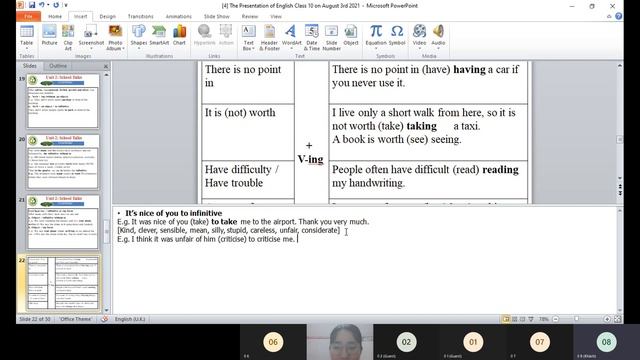Switch to the Animations ribbon tab
Viewport: 640px width, 360px height.
coord(178,16)
